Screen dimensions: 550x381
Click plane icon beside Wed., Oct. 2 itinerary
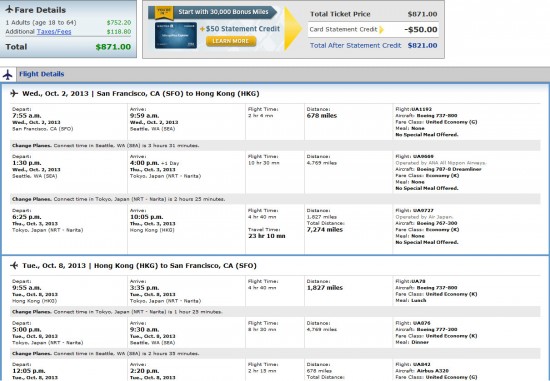click(14, 93)
